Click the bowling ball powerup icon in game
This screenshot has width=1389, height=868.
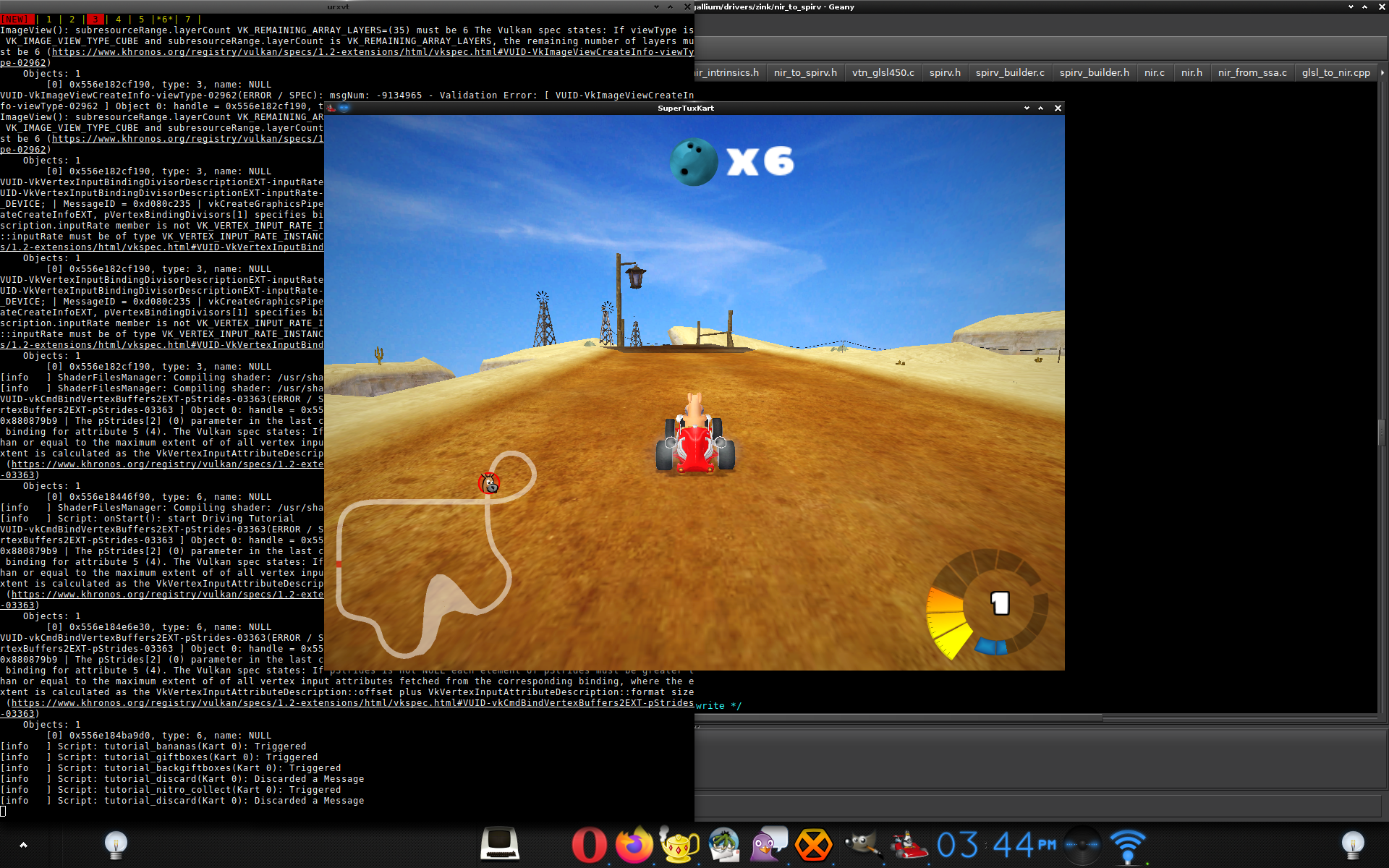[x=693, y=162]
